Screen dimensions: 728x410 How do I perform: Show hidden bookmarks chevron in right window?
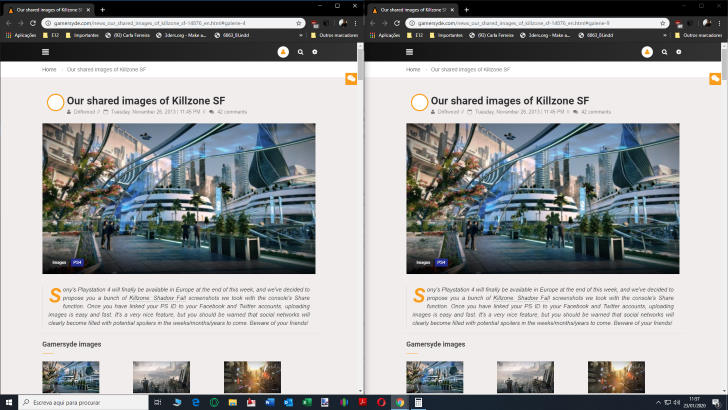pyautogui.click(x=665, y=35)
